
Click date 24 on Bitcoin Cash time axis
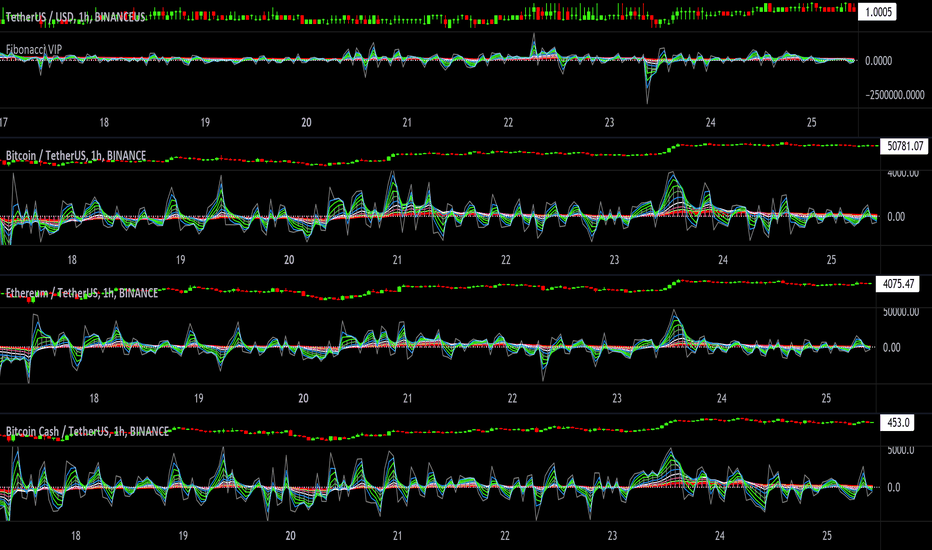720,536
